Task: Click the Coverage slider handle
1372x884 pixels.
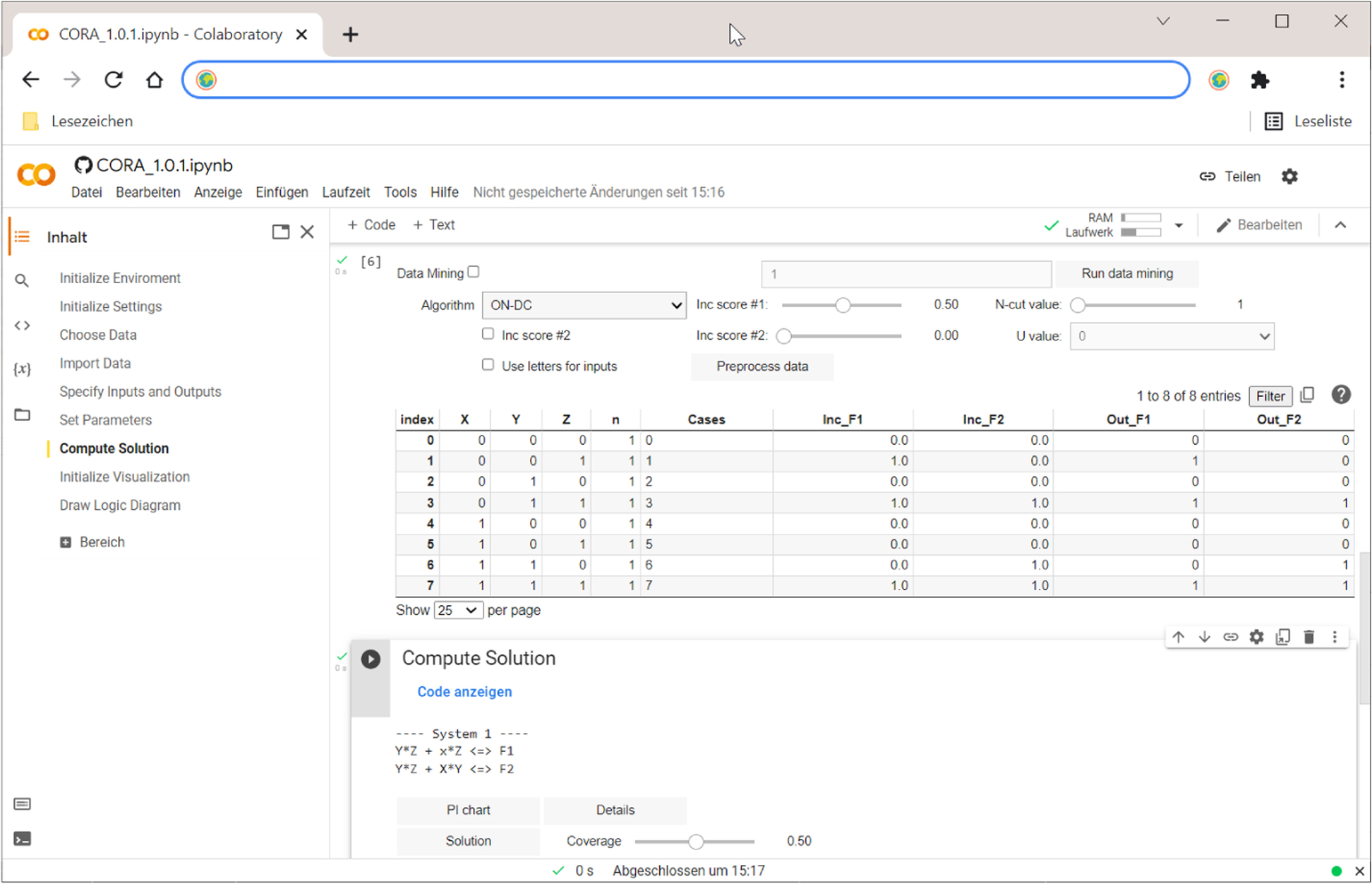Action: pos(696,842)
